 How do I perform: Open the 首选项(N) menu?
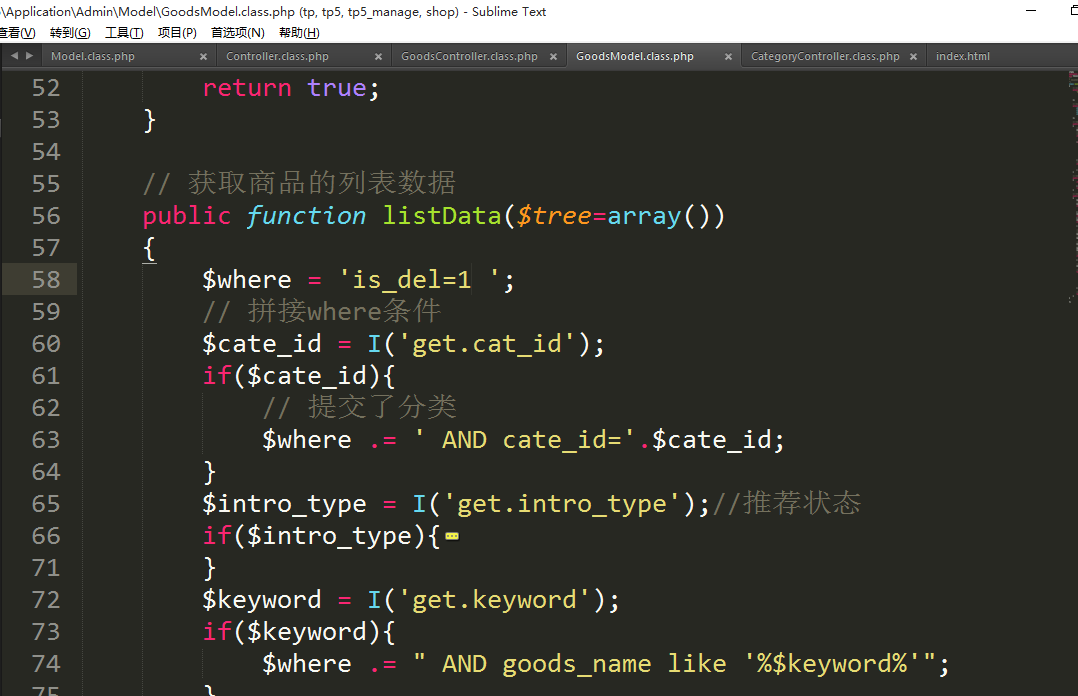pyautogui.click(x=237, y=33)
